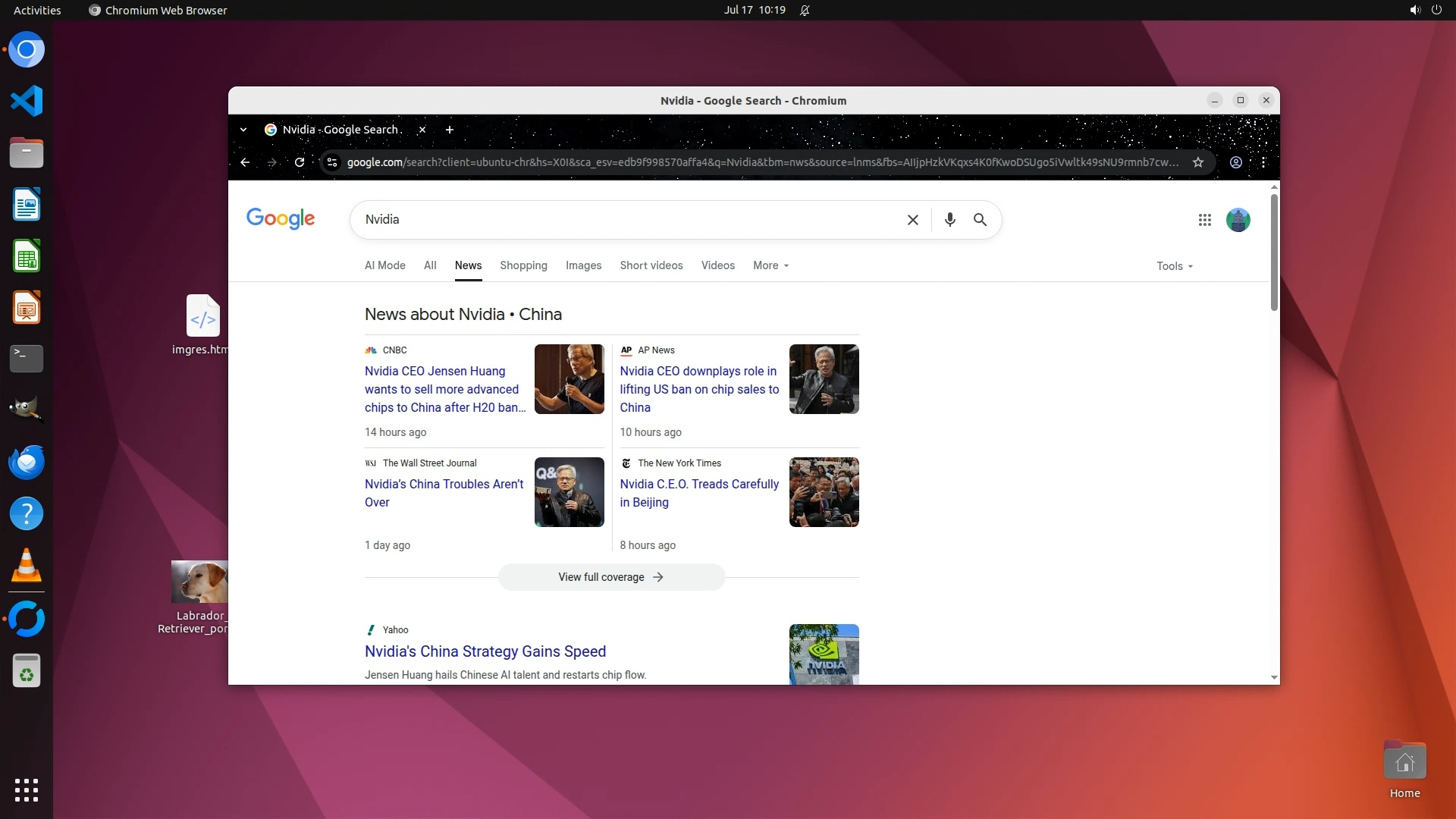The image size is (1456, 819).
Task: Click the voice search microphone icon
Action: tap(949, 220)
